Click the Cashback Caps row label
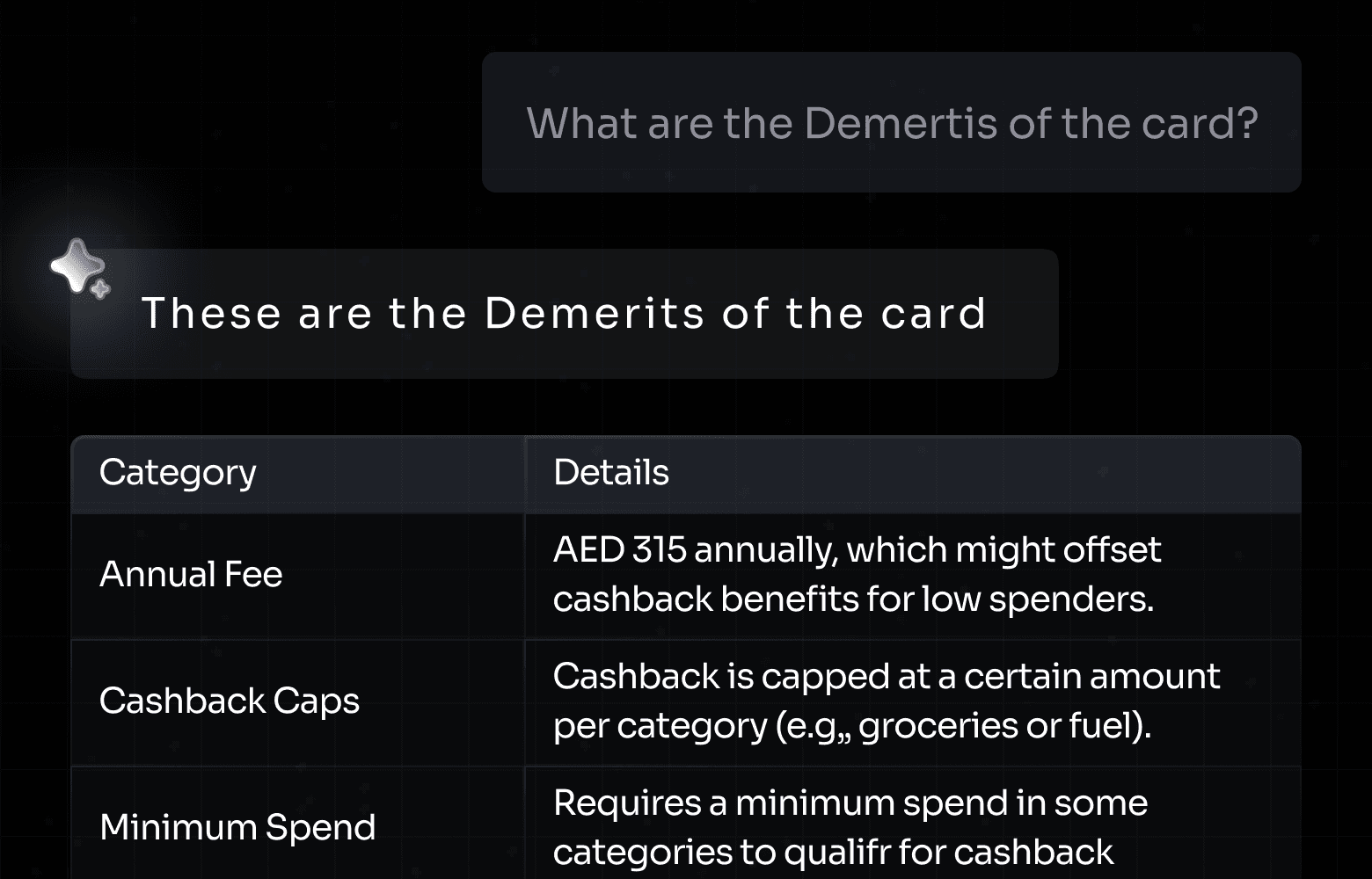1372x879 pixels. [x=230, y=701]
